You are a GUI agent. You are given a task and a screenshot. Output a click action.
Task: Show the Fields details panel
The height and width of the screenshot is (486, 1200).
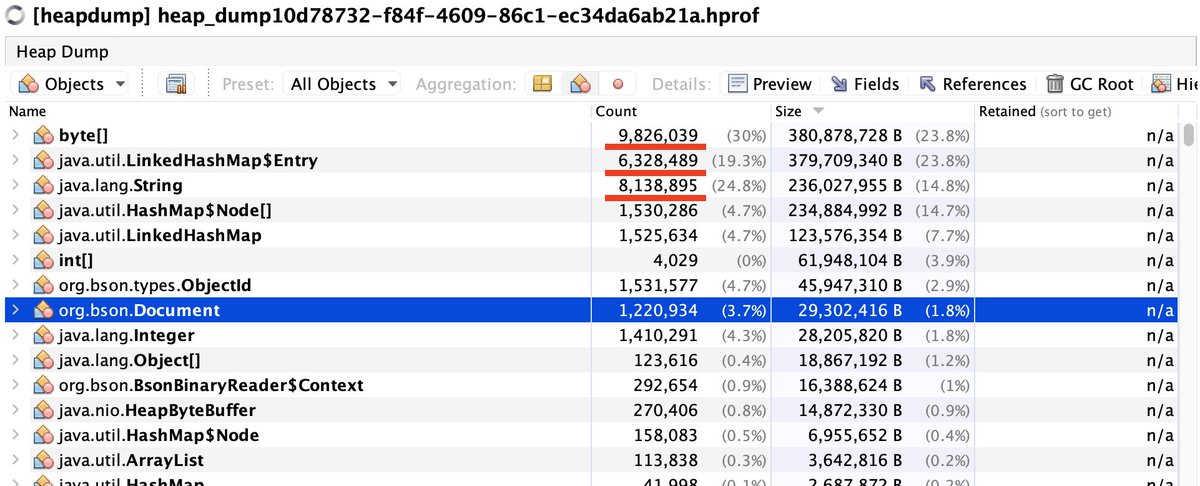coord(864,84)
